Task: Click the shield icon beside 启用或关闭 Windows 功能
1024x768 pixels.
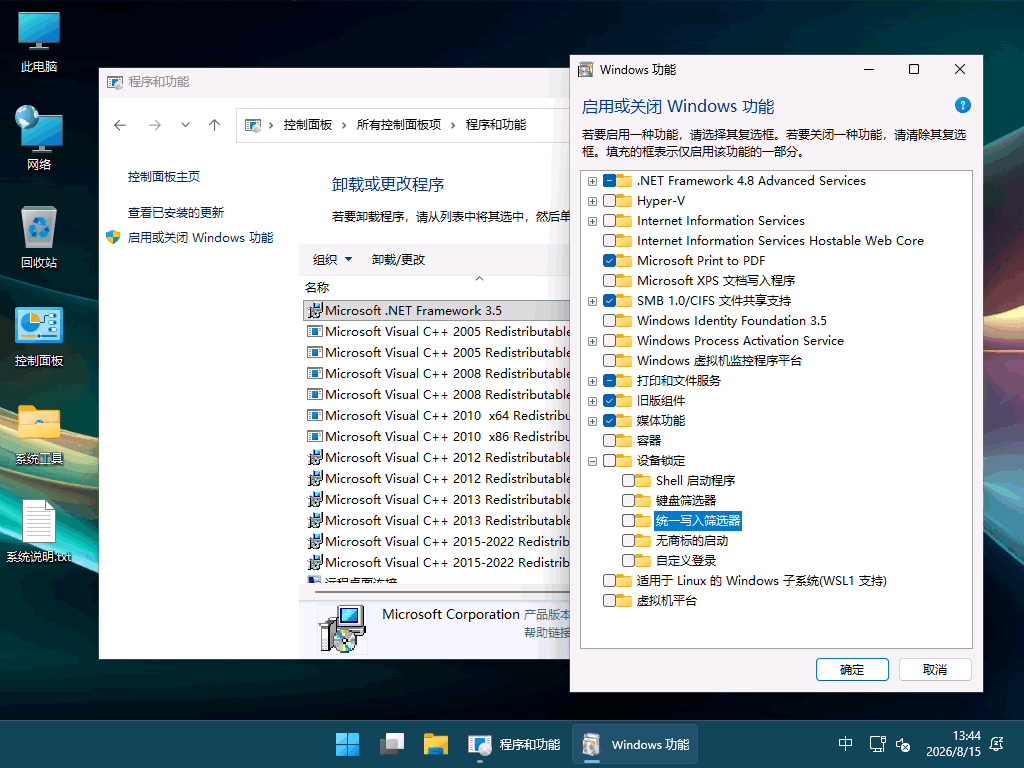Action: [113, 237]
